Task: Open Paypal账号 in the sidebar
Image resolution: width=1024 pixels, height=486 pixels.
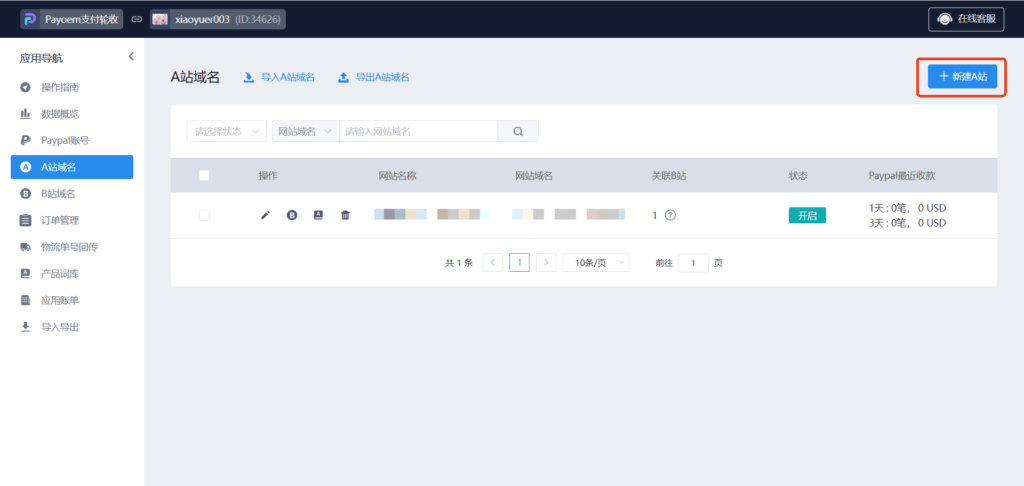Action: click(65, 140)
